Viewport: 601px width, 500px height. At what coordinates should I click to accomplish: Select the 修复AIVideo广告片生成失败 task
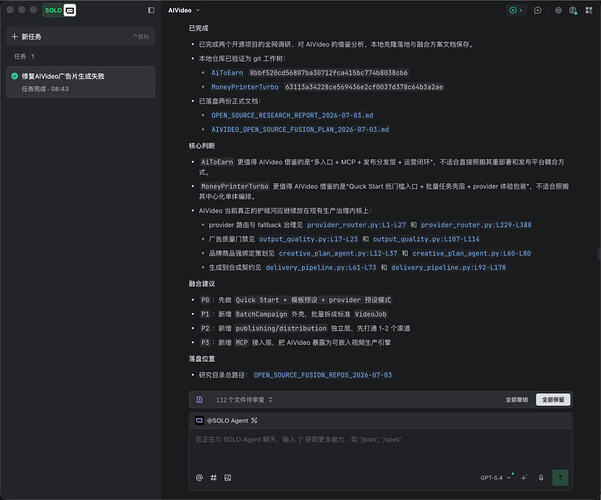81,82
